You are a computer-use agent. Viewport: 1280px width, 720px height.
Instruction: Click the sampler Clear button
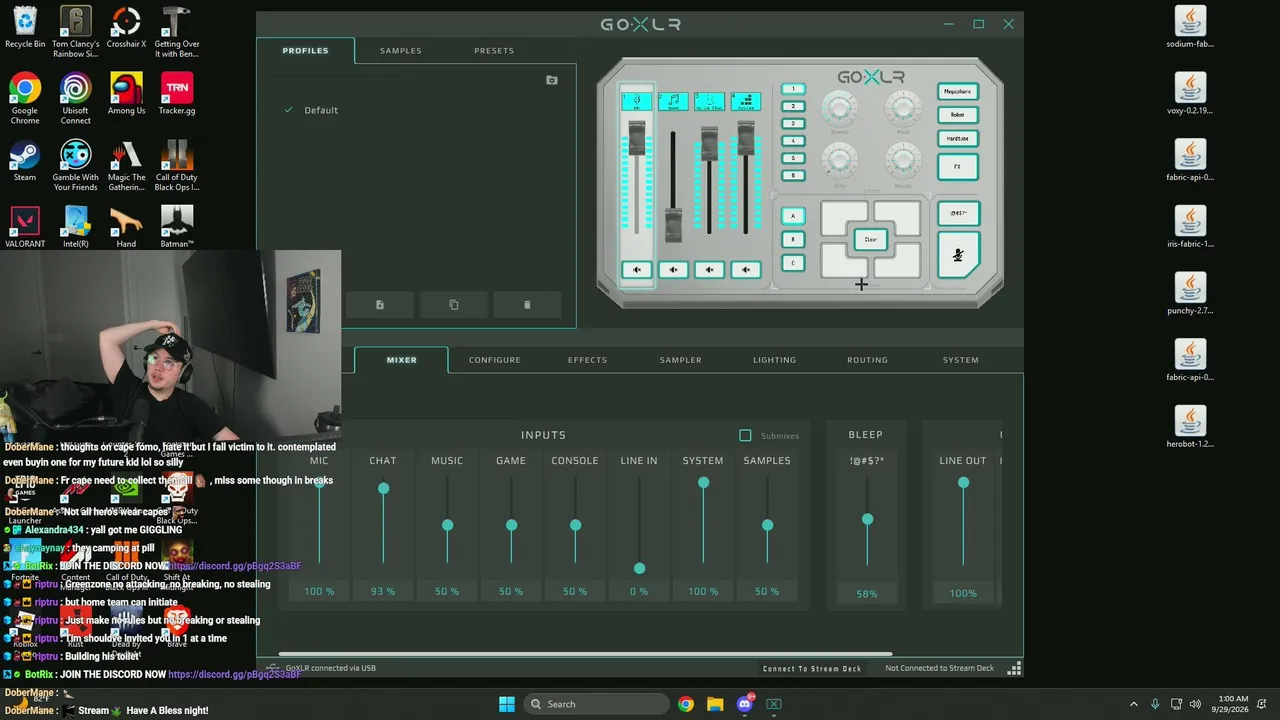pos(871,240)
